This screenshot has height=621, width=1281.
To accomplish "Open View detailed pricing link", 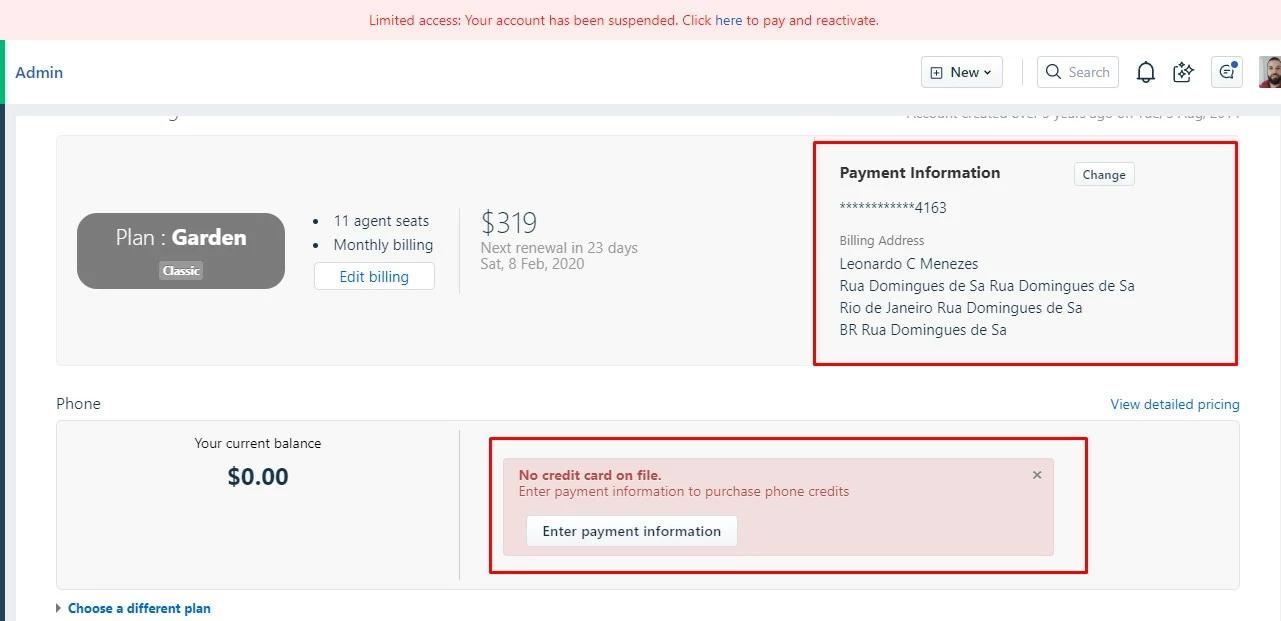I will [x=1175, y=404].
